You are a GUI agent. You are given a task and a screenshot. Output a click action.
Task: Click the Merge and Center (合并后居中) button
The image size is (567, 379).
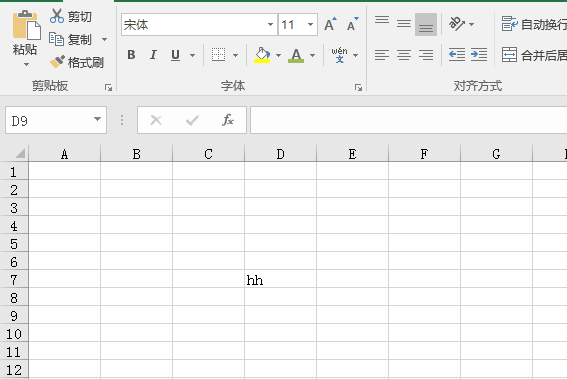pos(534,55)
